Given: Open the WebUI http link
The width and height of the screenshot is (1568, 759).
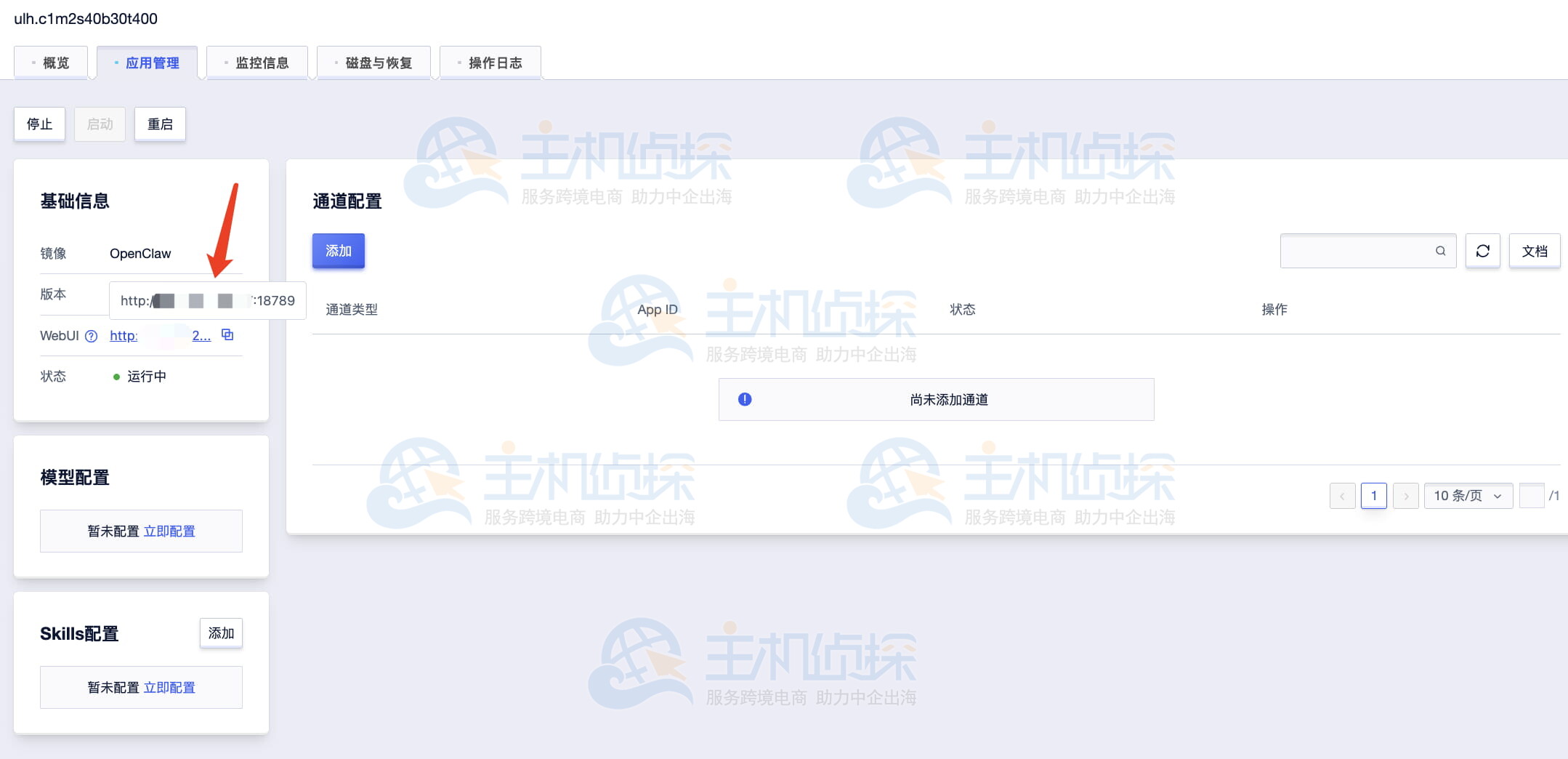Looking at the screenshot, I should click(160, 336).
